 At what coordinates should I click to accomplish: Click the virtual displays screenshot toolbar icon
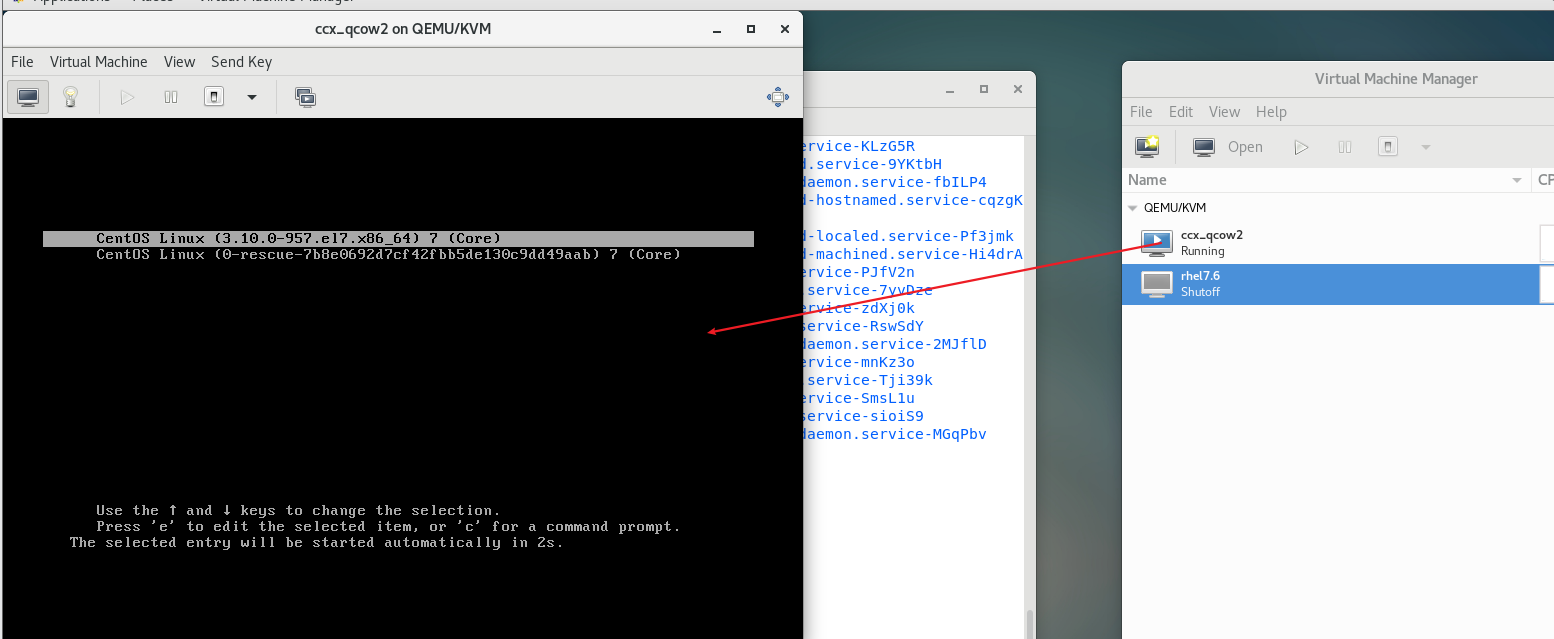(x=306, y=96)
